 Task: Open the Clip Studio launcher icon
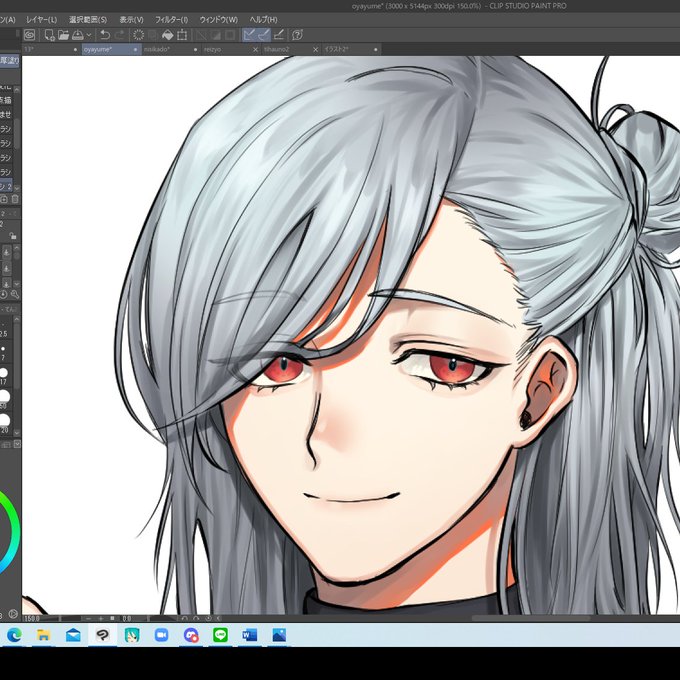click(29, 35)
